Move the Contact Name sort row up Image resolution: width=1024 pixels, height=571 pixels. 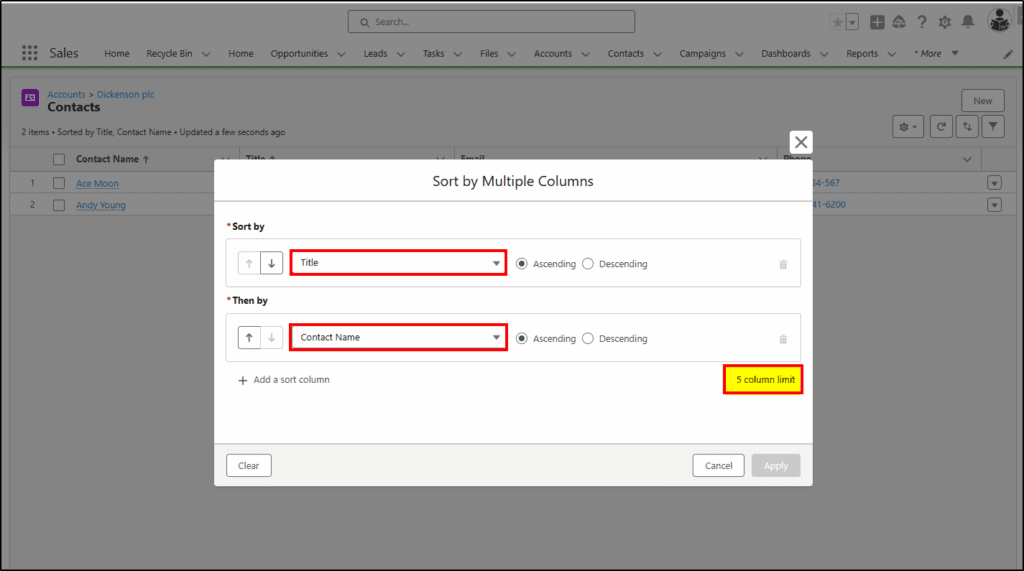click(249, 338)
